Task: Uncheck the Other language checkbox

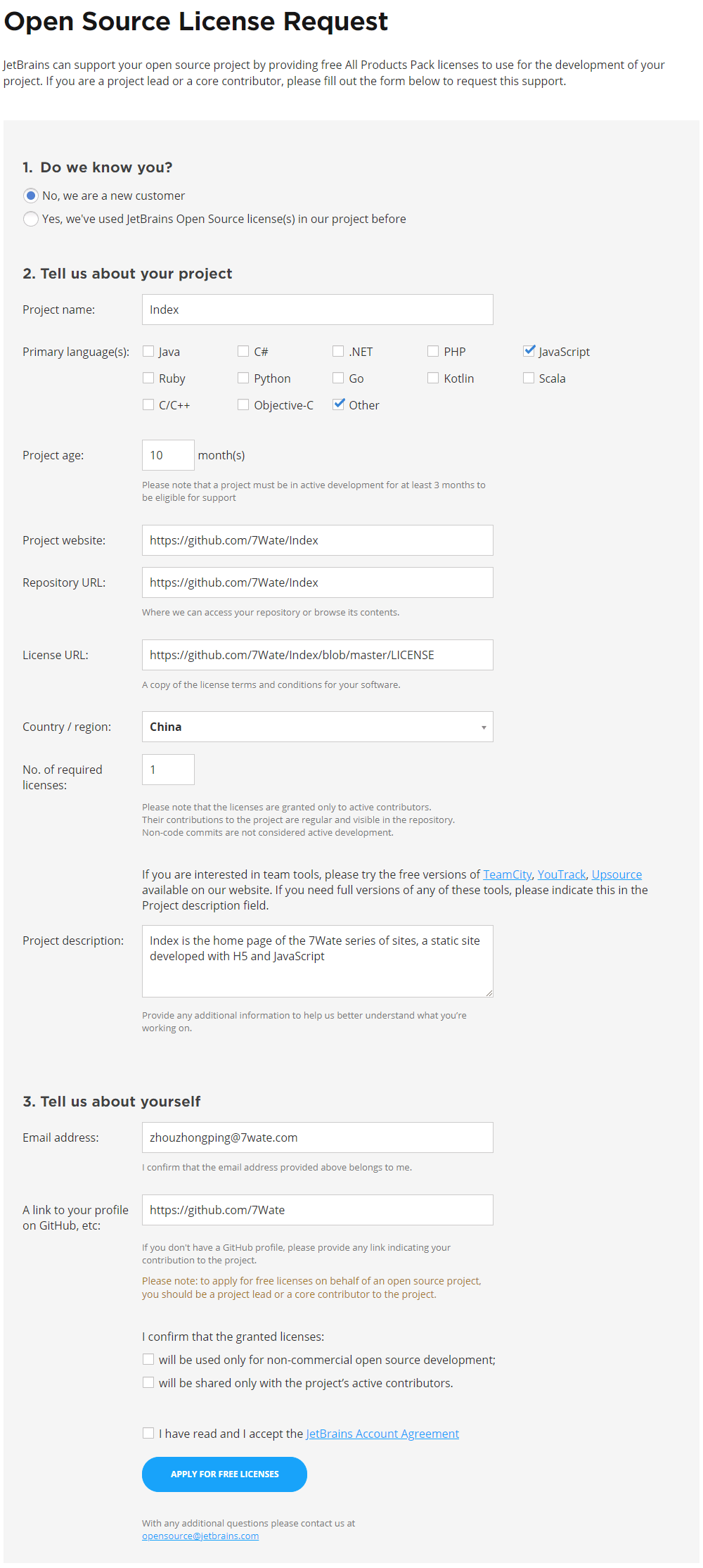Action: pyautogui.click(x=339, y=404)
